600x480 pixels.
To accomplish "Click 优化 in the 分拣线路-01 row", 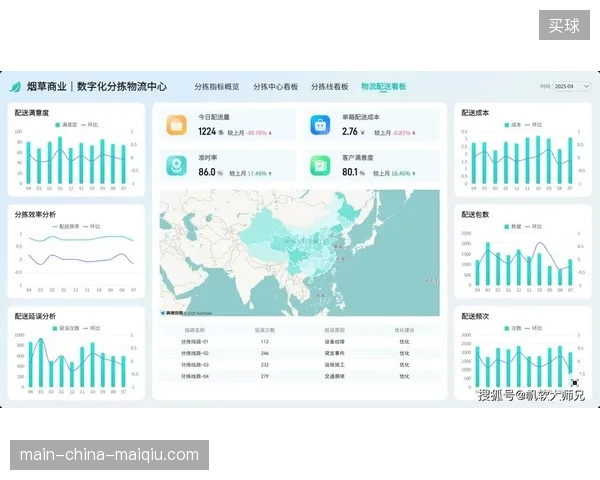I will [404, 342].
